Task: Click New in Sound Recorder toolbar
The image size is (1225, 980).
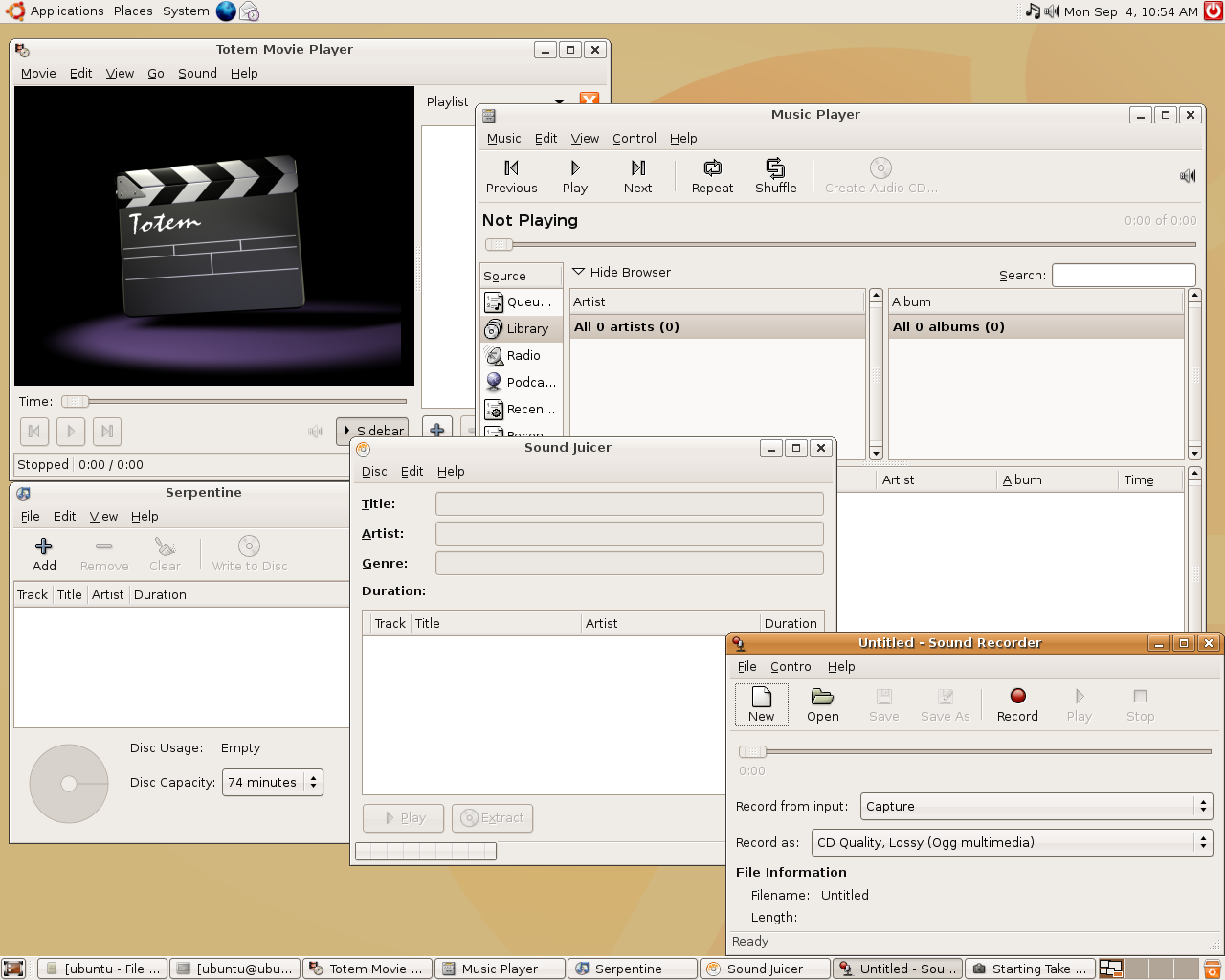Action: pos(762,704)
